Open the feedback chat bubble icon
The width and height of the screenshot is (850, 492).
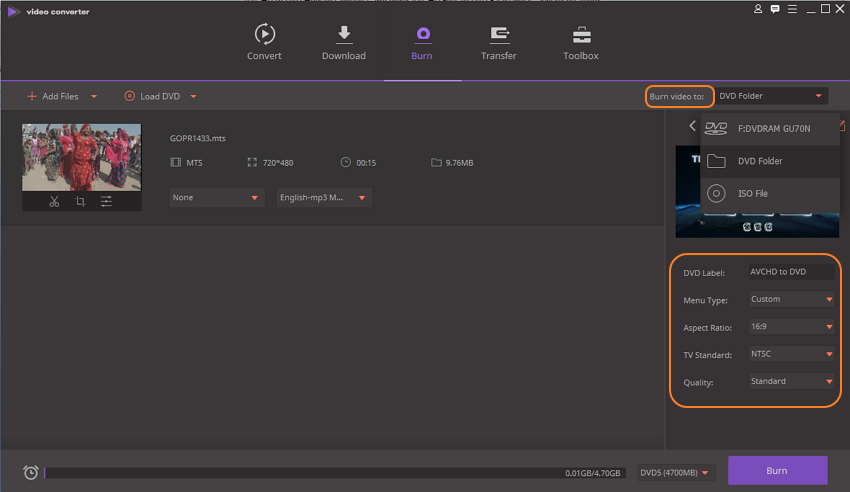(775, 9)
